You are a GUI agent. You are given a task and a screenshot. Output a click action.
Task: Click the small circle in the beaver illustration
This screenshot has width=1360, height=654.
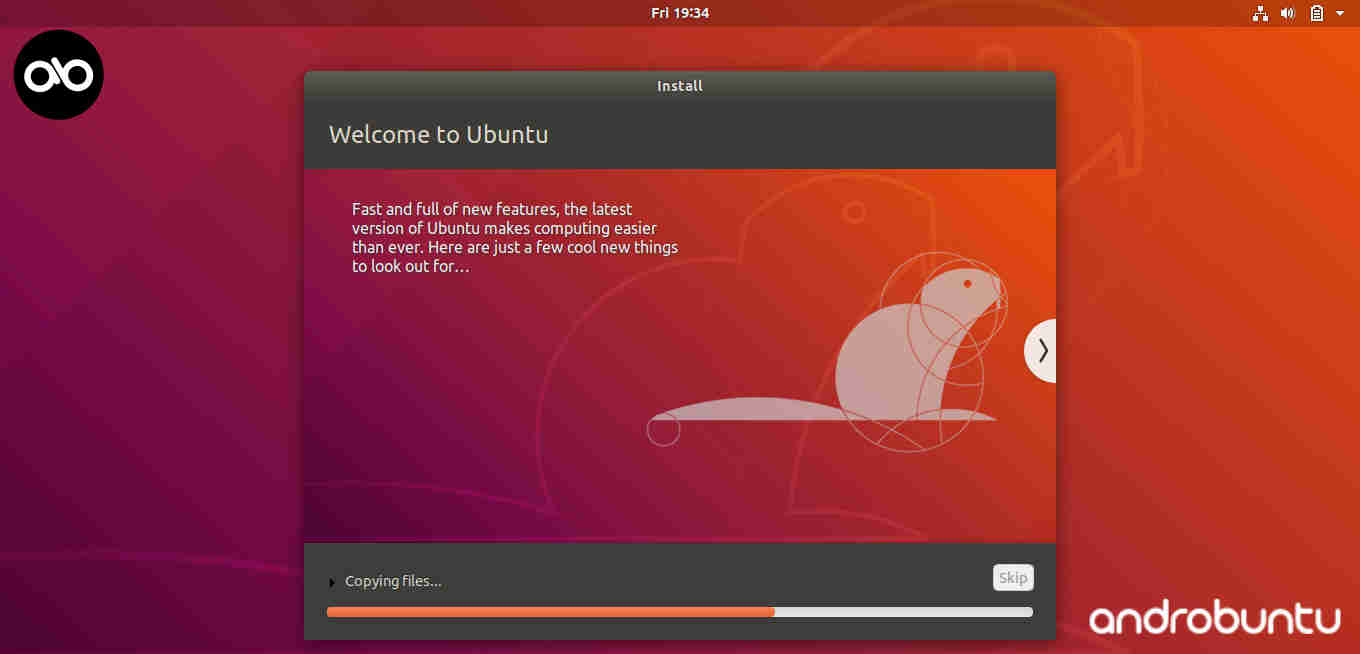tap(663, 430)
